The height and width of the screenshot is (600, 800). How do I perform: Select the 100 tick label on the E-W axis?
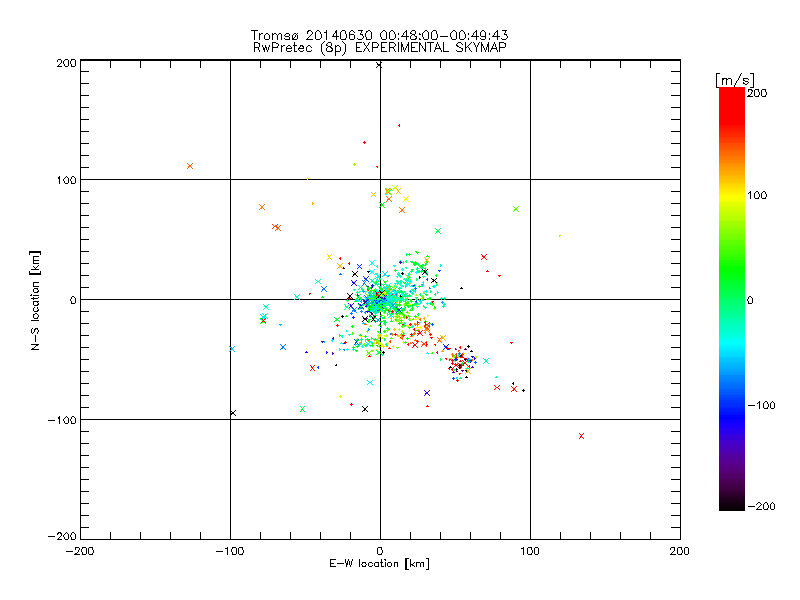(x=530, y=551)
